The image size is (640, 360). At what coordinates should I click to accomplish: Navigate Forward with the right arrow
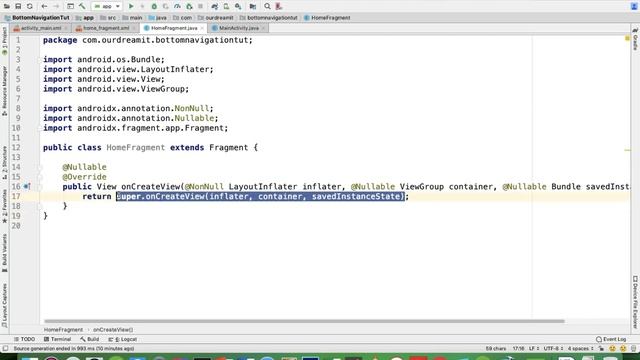[x=56, y=7]
